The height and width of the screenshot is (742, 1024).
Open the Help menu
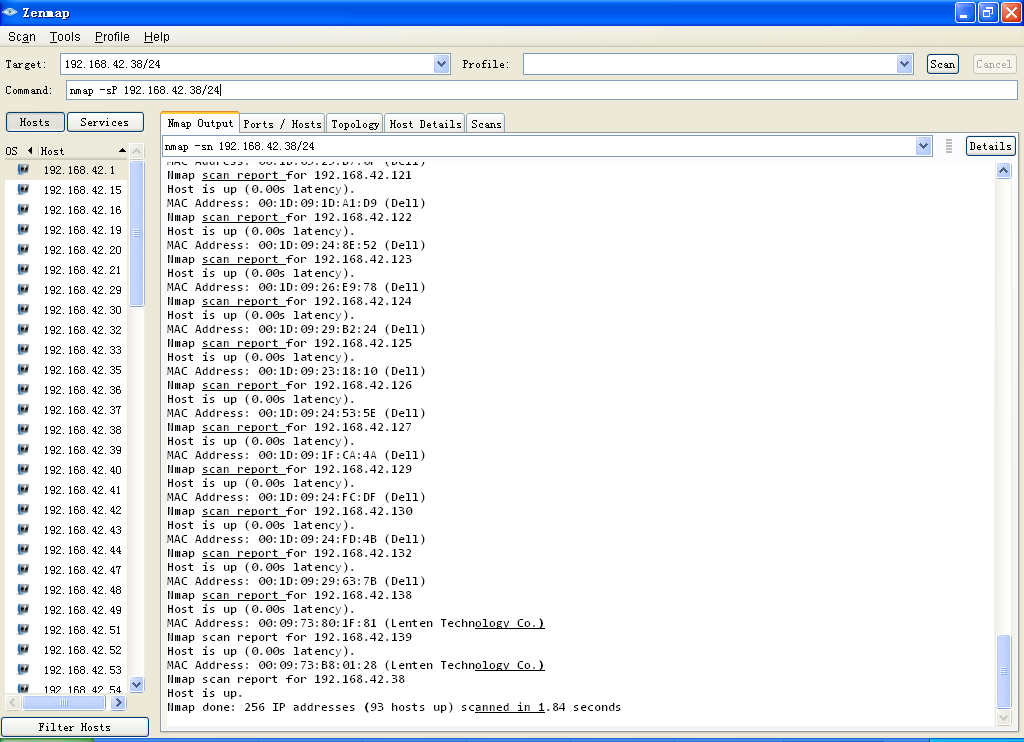(156, 37)
